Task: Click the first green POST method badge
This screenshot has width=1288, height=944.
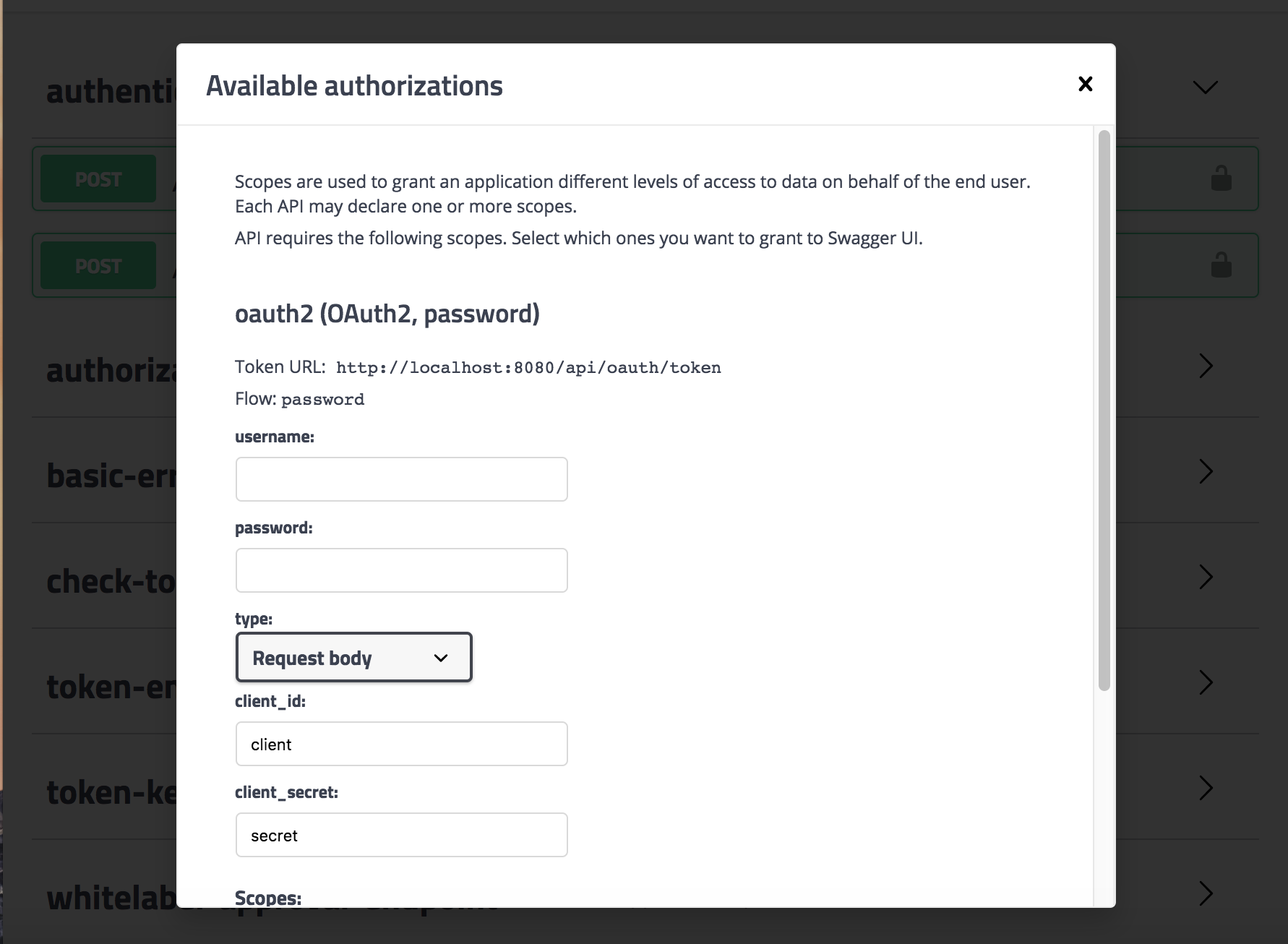Action: [98, 179]
